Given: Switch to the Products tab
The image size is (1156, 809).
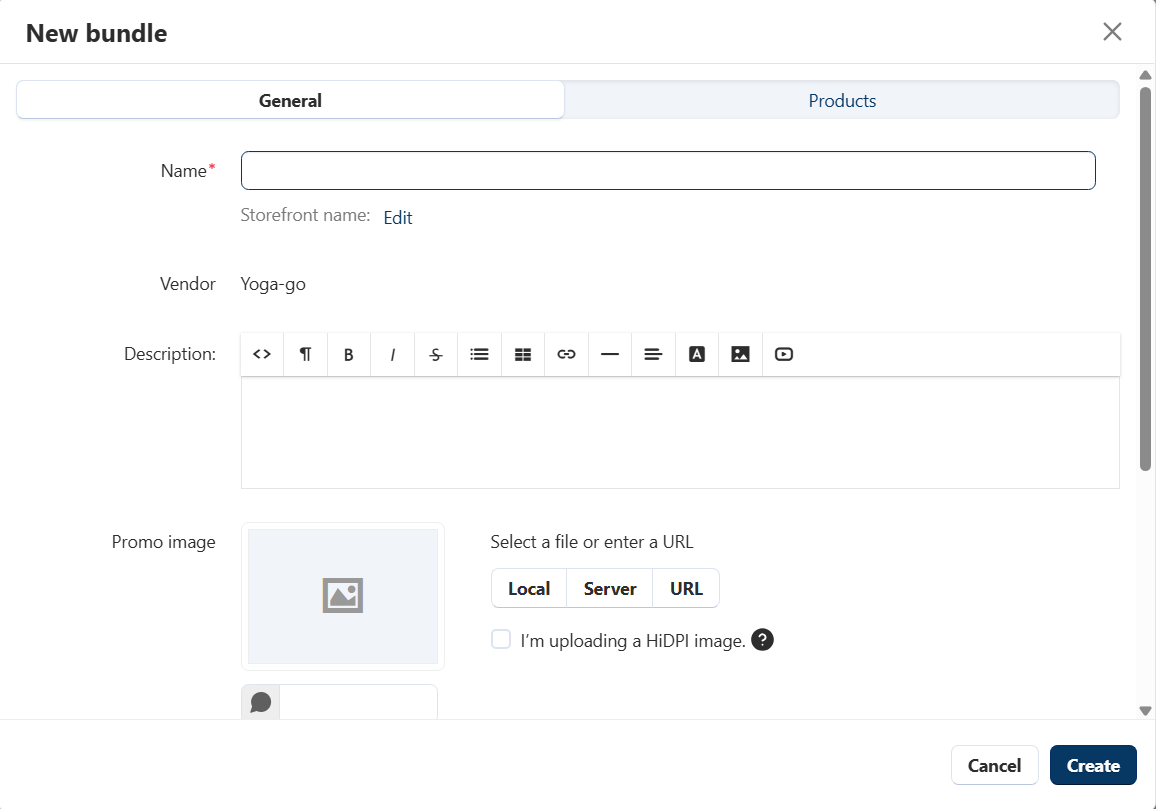Looking at the screenshot, I should 842,100.
